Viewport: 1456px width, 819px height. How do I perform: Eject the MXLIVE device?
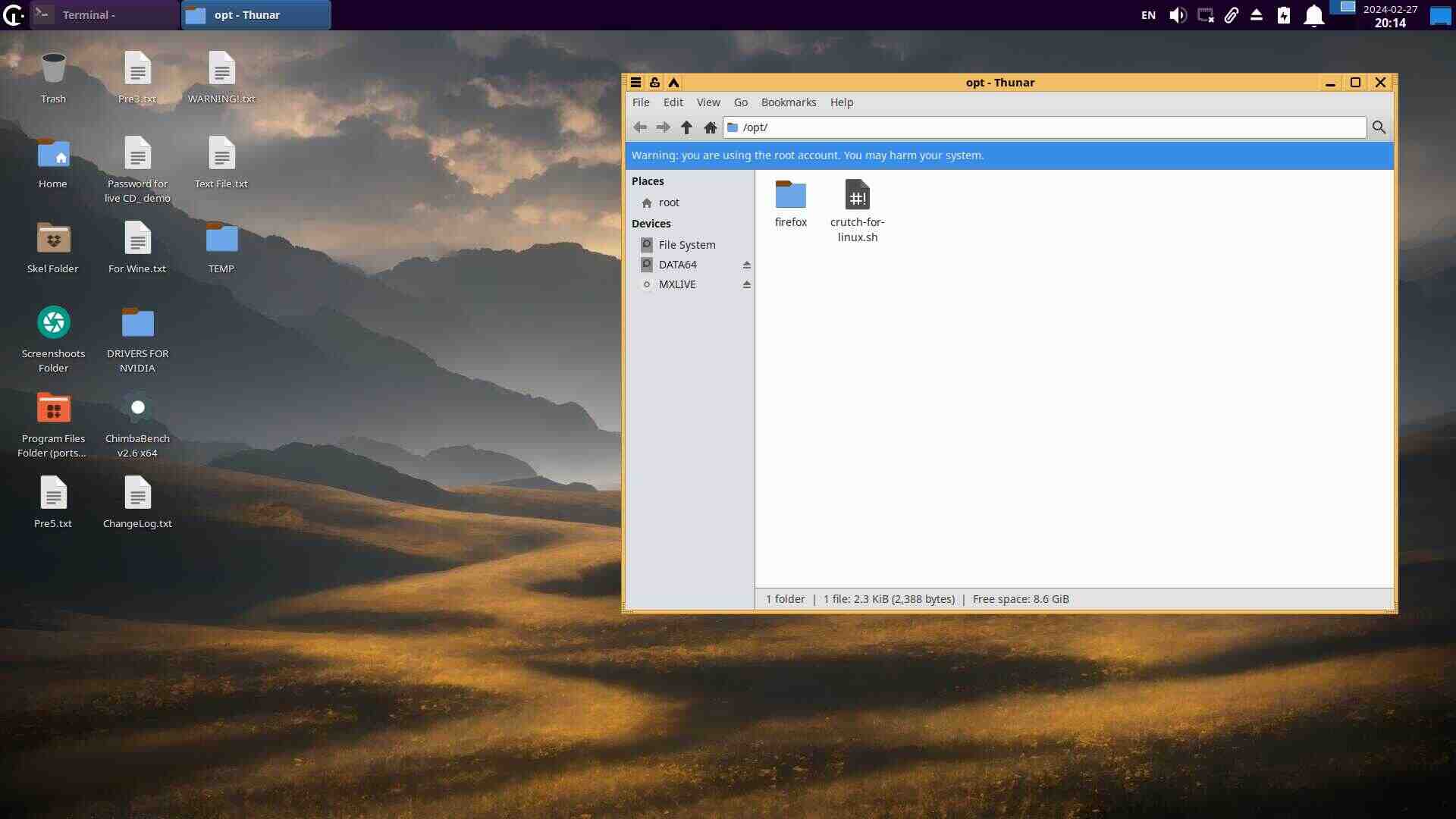[746, 284]
